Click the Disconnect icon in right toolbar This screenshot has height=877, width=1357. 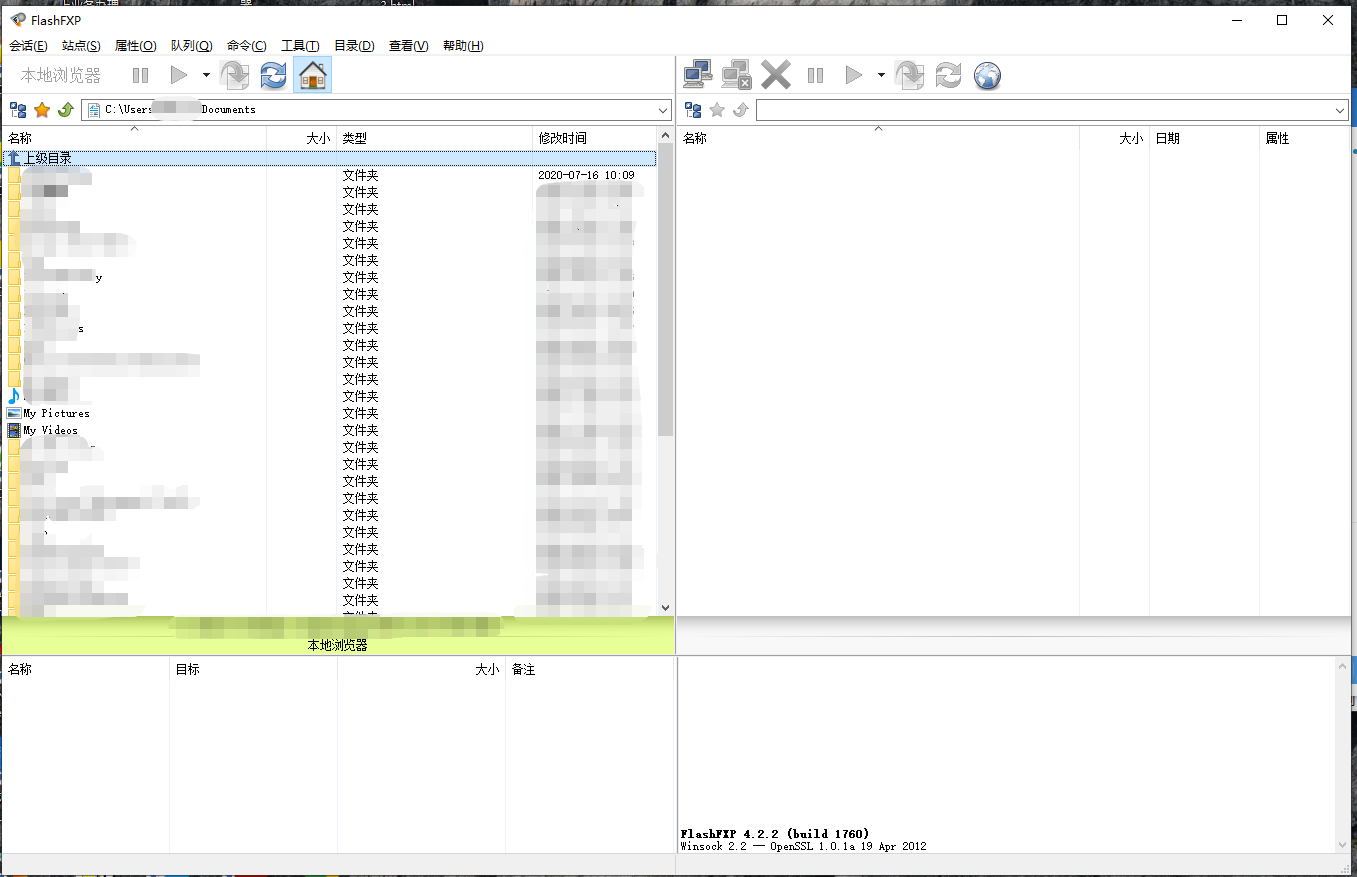(x=737, y=75)
